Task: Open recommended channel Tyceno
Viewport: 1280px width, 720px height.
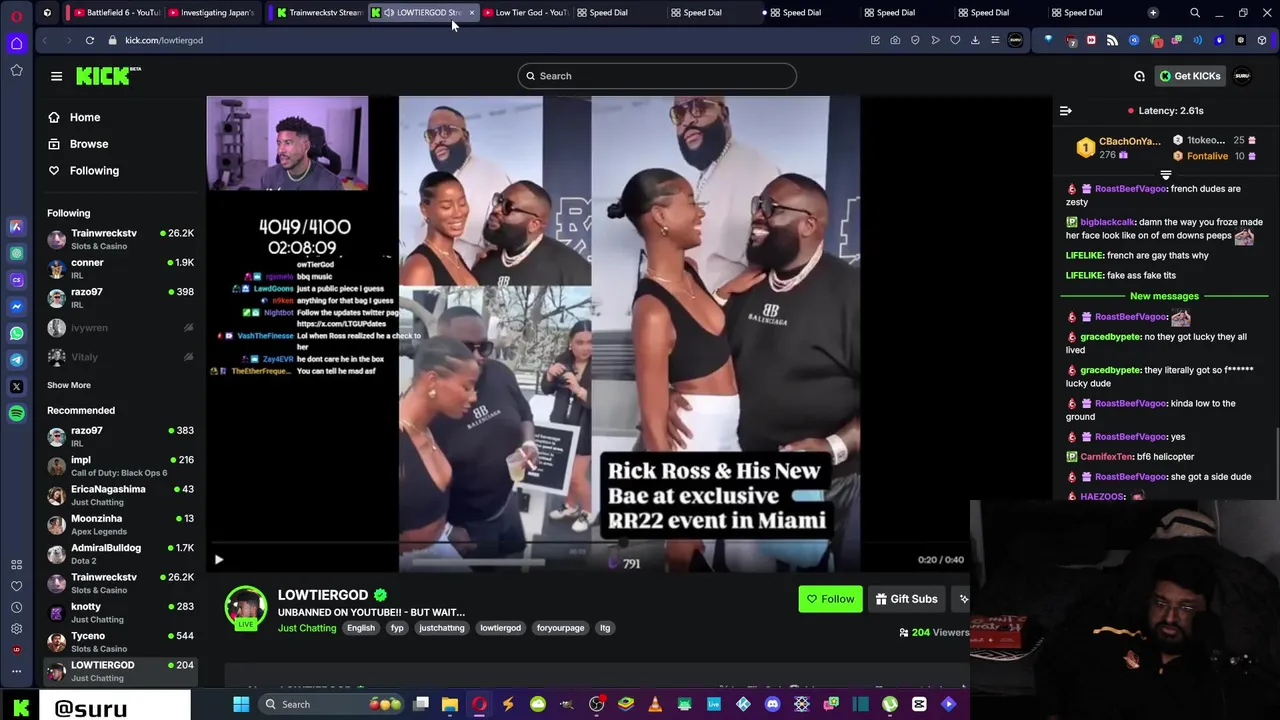Action: pyautogui.click(x=120, y=642)
